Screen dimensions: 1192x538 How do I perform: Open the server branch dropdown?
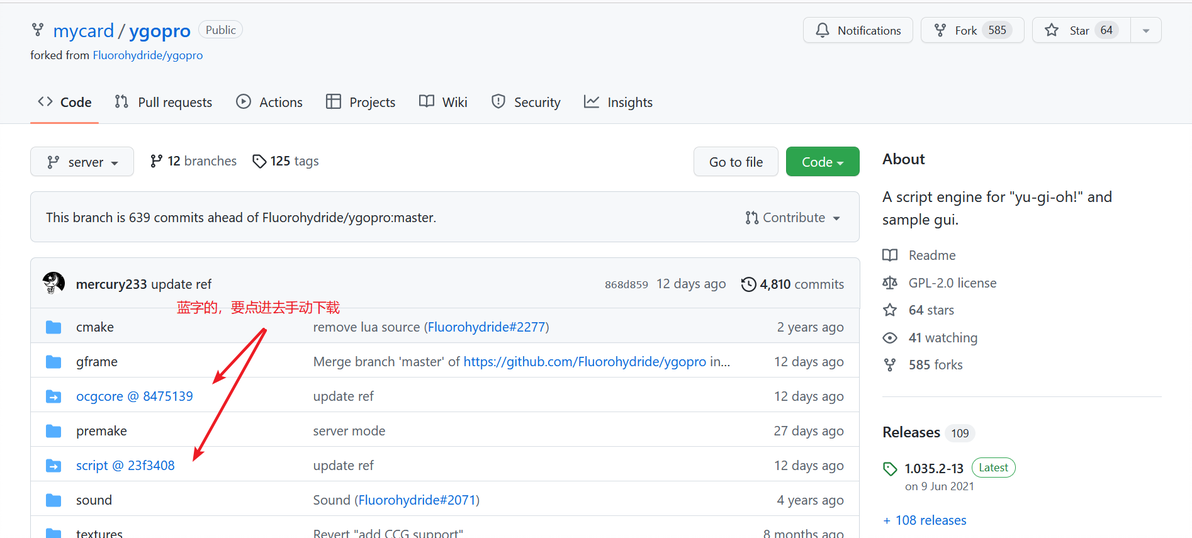tap(82, 162)
